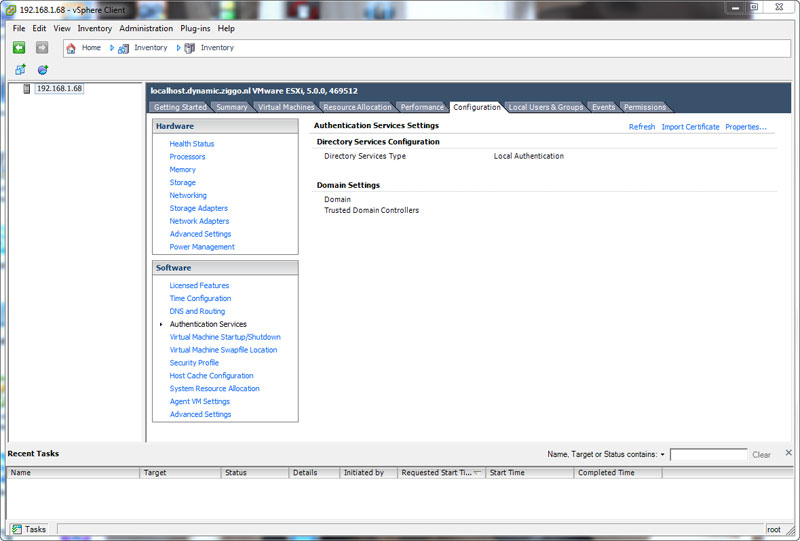The width and height of the screenshot is (800, 541).
Task: Click the Import Certificate link
Action: pos(690,127)
